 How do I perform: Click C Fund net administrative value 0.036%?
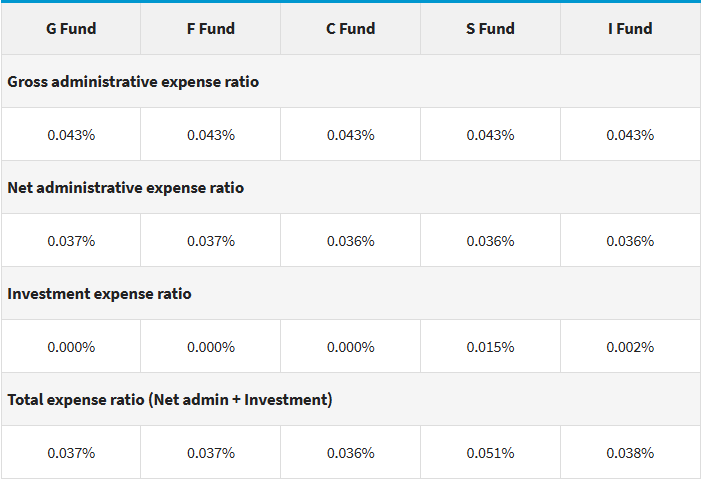click(x=351, y=241)
